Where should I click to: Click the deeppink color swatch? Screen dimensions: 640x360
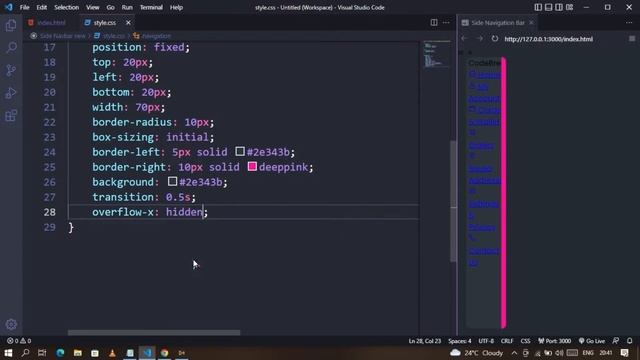click(x=252, y=167)
